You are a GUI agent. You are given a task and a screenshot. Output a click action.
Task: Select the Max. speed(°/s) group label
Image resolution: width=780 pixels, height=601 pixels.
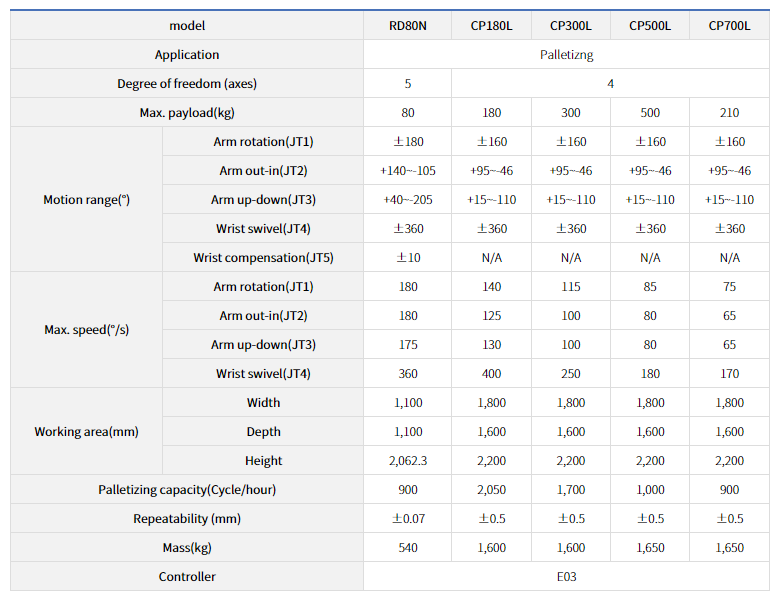[x=87, y=330]
